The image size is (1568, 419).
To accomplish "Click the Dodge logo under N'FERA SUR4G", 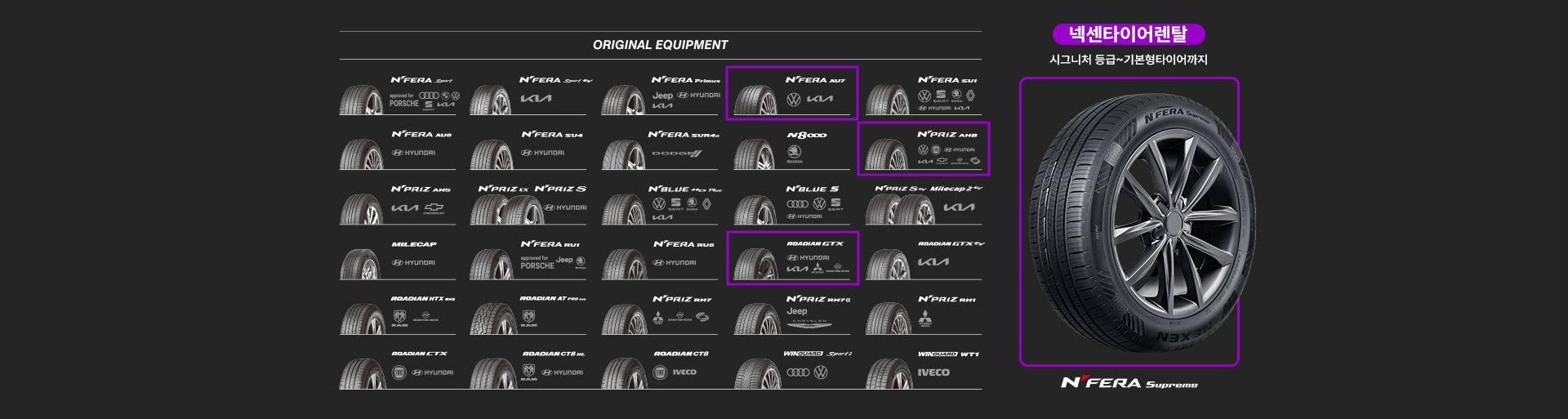I will (676, 154).
